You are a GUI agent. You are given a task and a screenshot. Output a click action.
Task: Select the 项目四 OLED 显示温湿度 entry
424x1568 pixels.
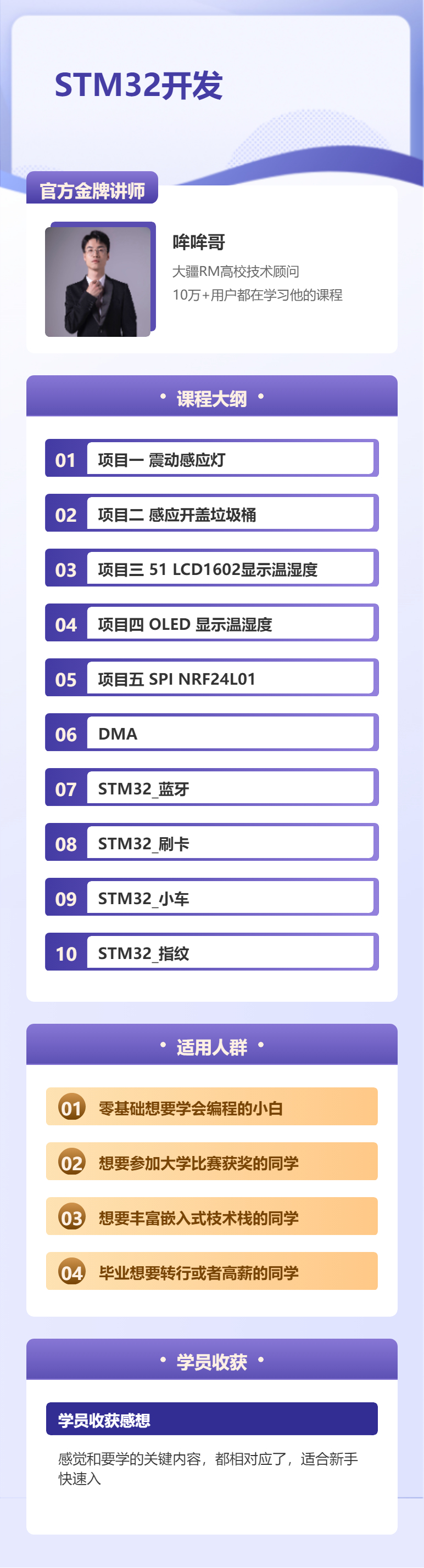tap(212, 623)
